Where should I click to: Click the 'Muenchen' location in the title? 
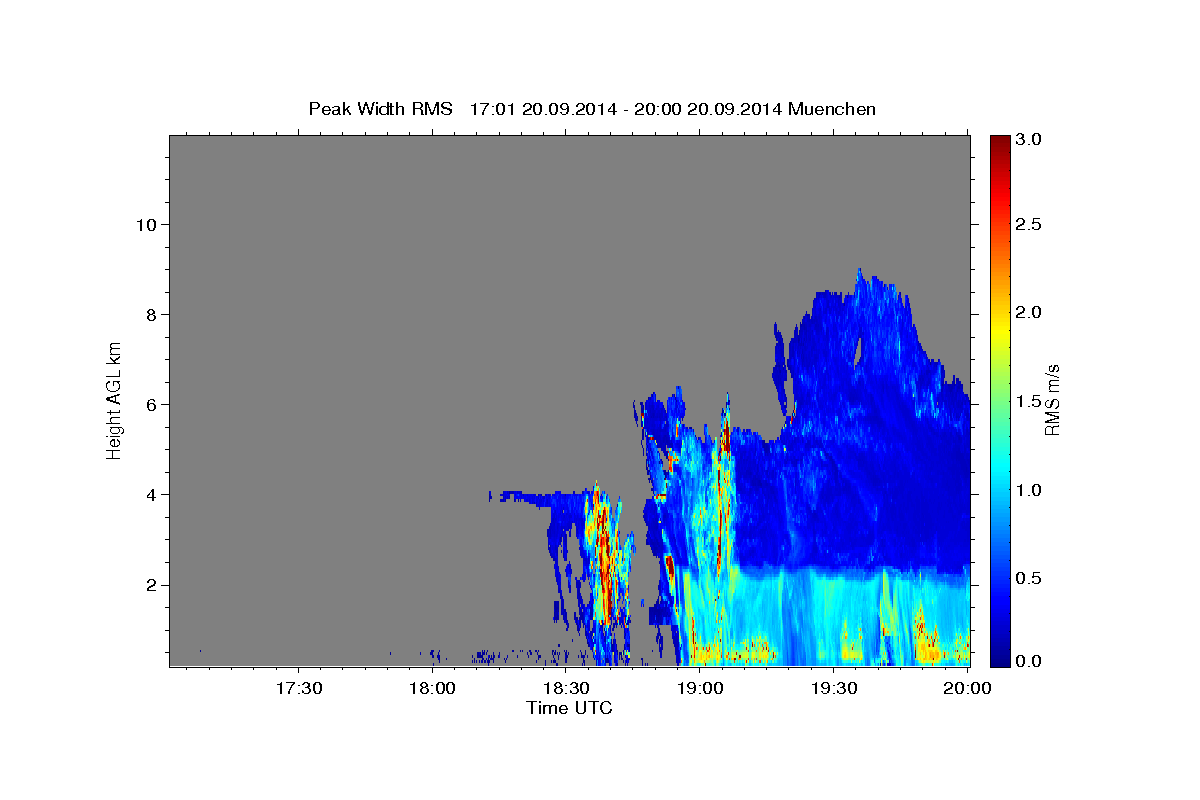pos(832,109)
